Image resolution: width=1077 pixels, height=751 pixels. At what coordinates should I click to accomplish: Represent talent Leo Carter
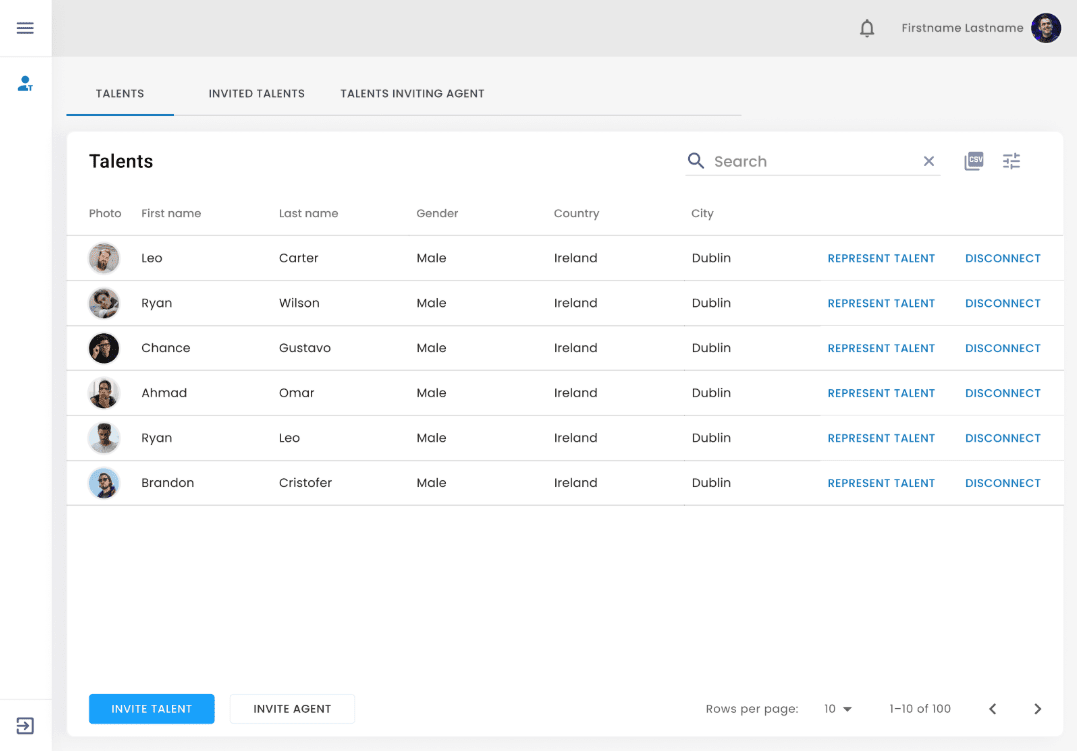click(881, 258)
